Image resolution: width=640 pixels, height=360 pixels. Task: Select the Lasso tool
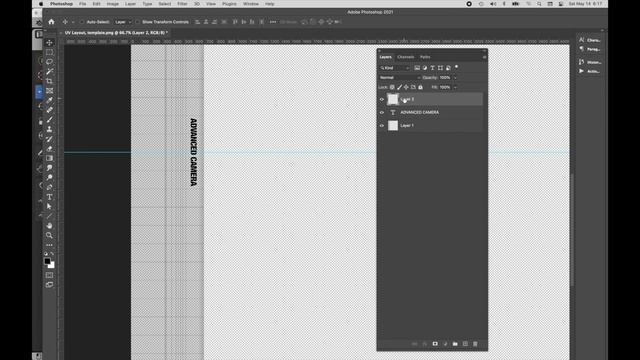coord(49,62)
